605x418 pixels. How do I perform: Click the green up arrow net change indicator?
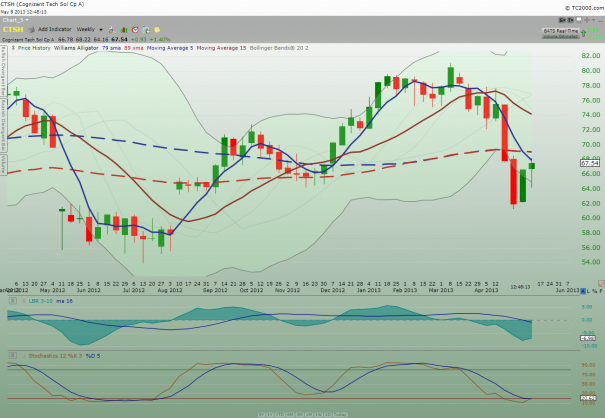[583, 34]
